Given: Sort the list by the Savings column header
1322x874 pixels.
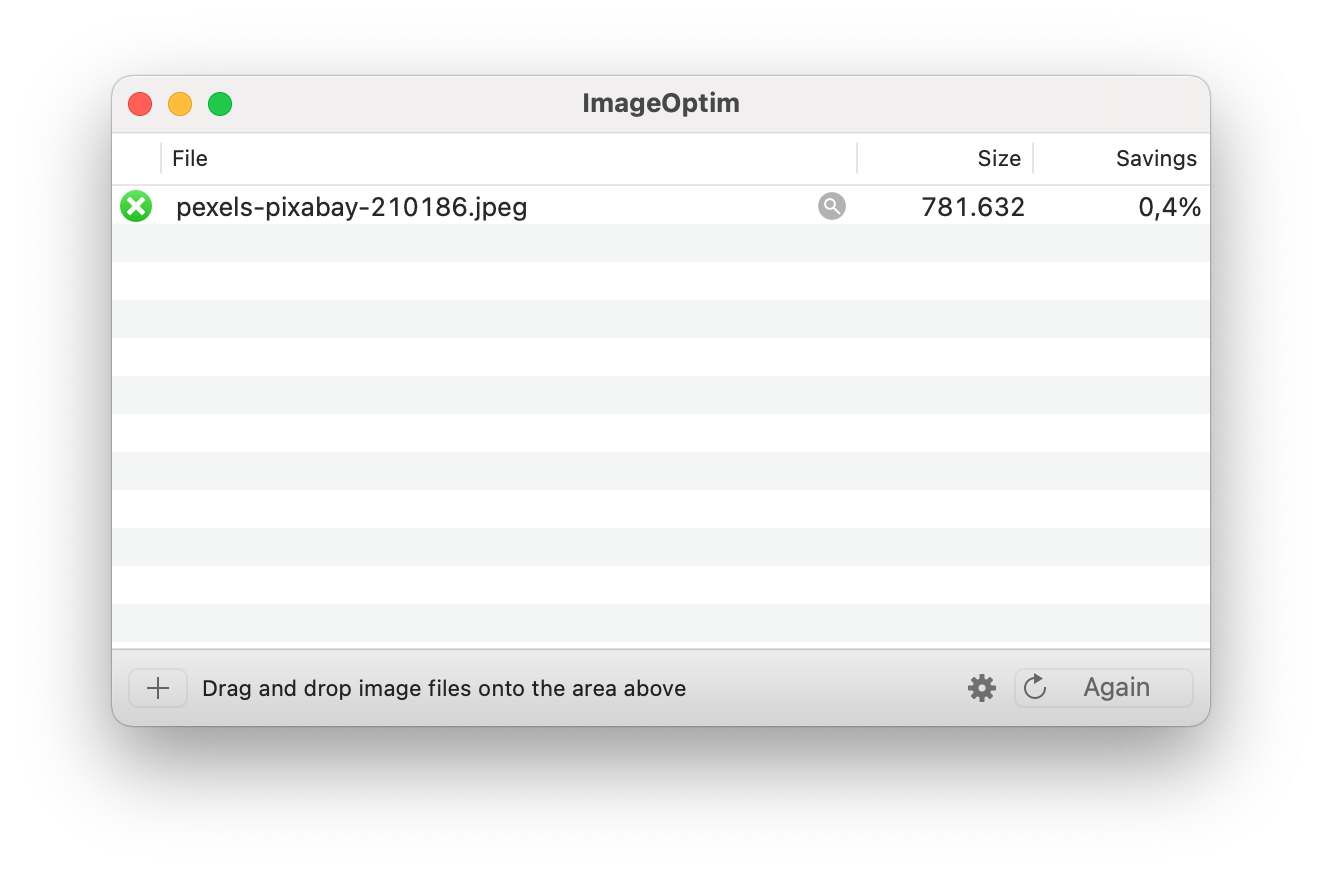Looking at the screenshot, I should 1155,158.
